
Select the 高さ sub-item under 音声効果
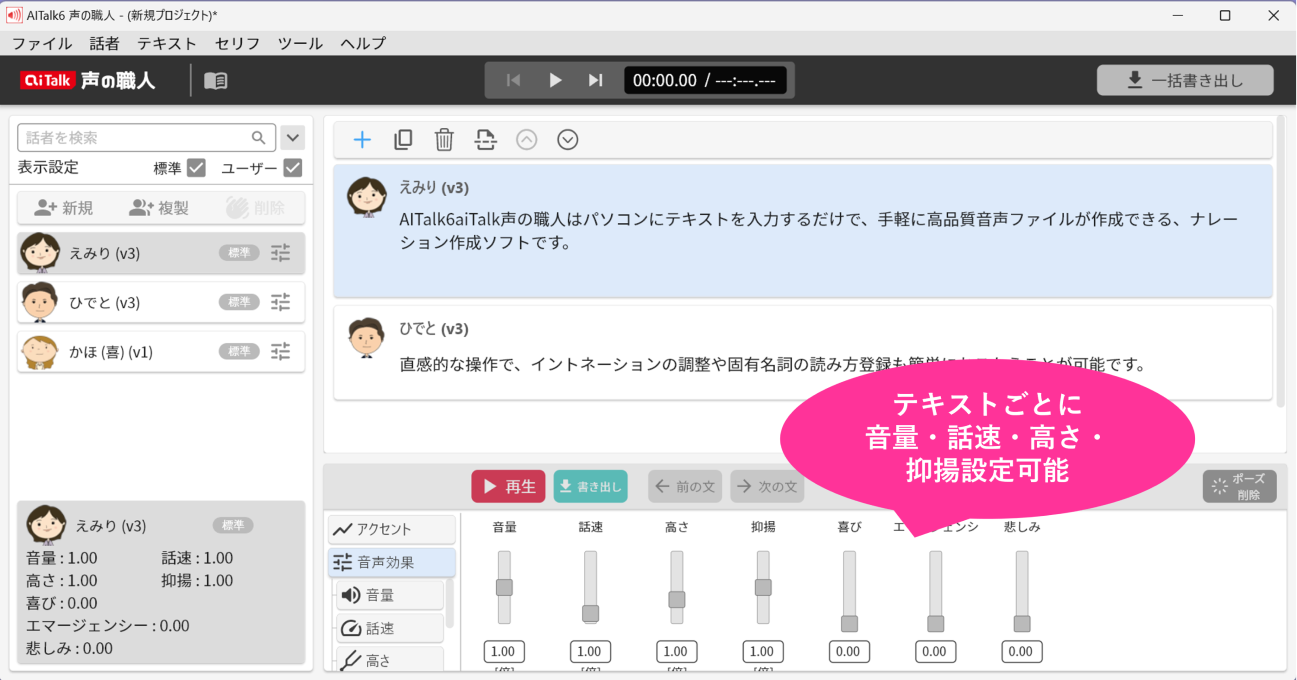click(x=390, y=660)
